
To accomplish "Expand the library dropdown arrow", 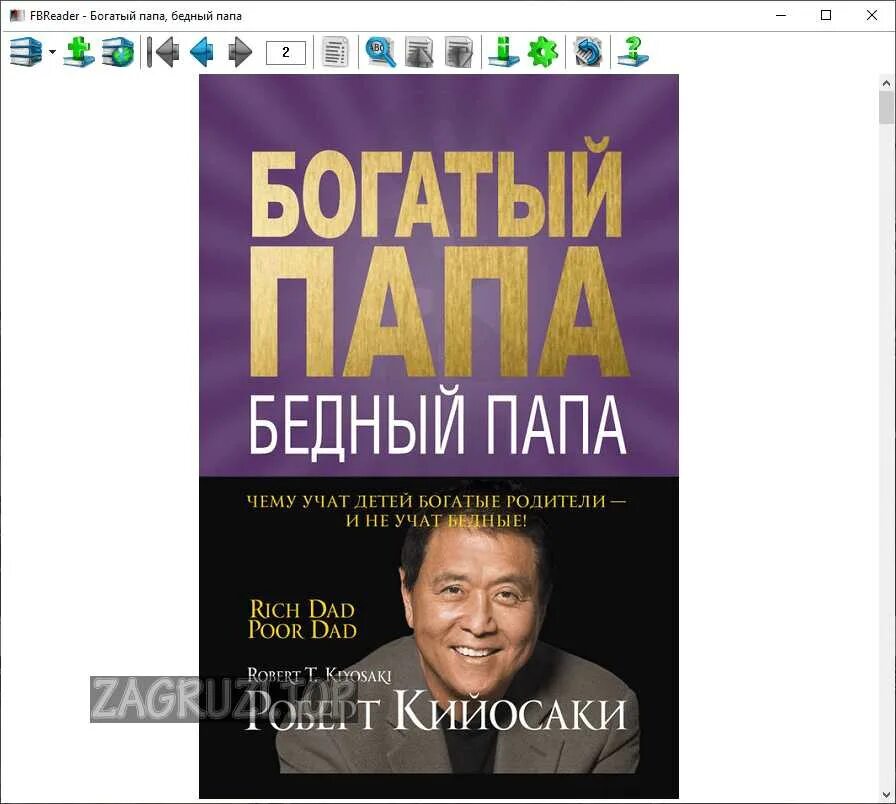I will pyautogui.click(x=52, y=52).
